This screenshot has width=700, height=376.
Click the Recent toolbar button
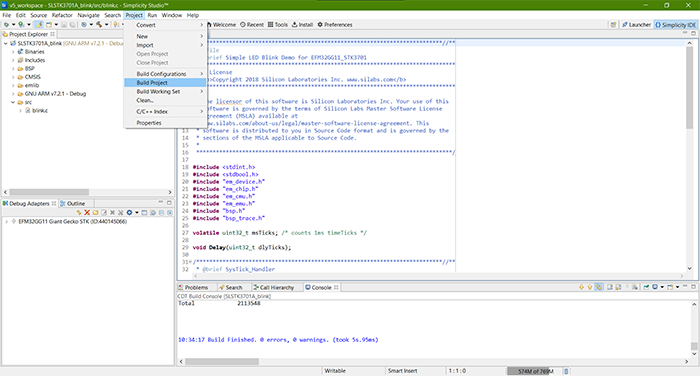click(x=252, y=25)
